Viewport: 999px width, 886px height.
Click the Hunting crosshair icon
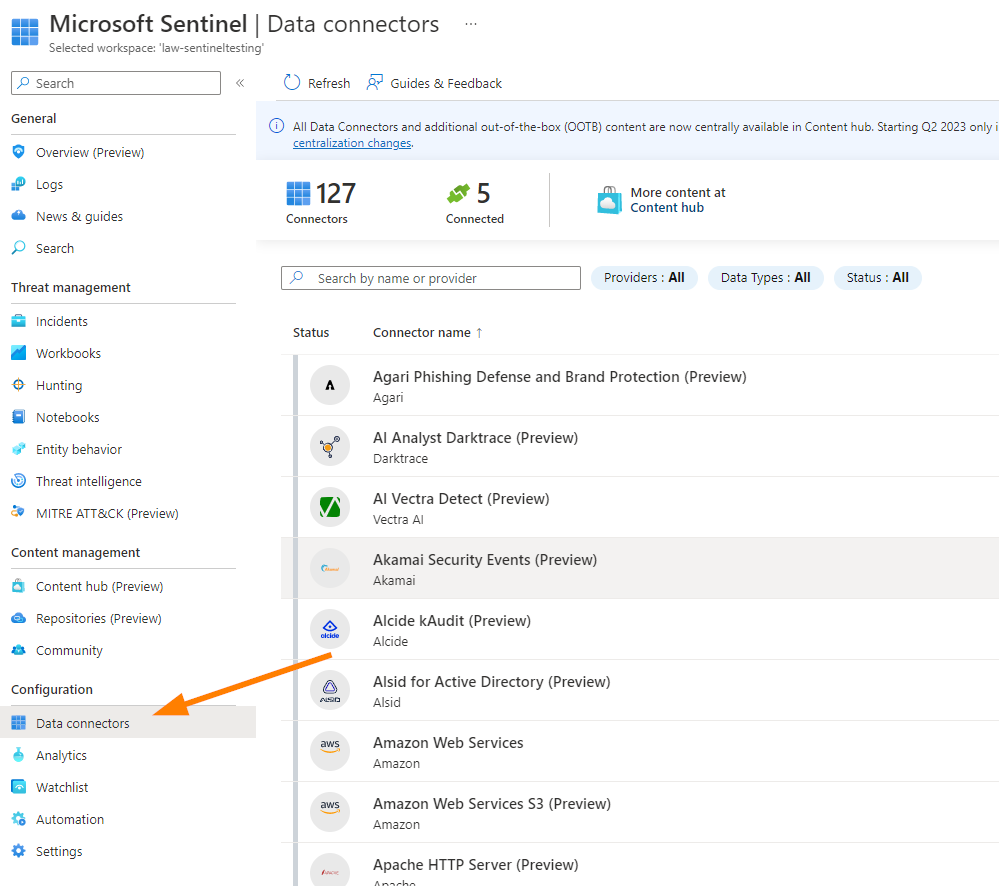tap(18, 385)
